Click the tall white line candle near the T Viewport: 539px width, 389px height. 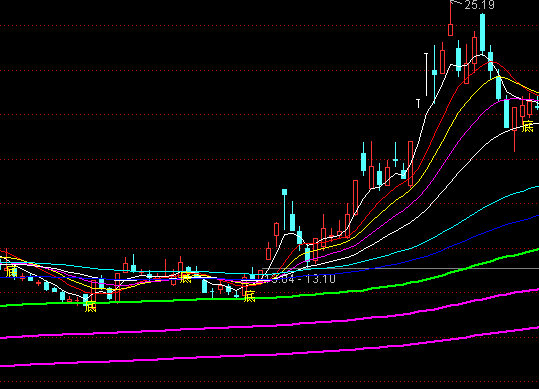pyautogui.click(x=427, y=75)
